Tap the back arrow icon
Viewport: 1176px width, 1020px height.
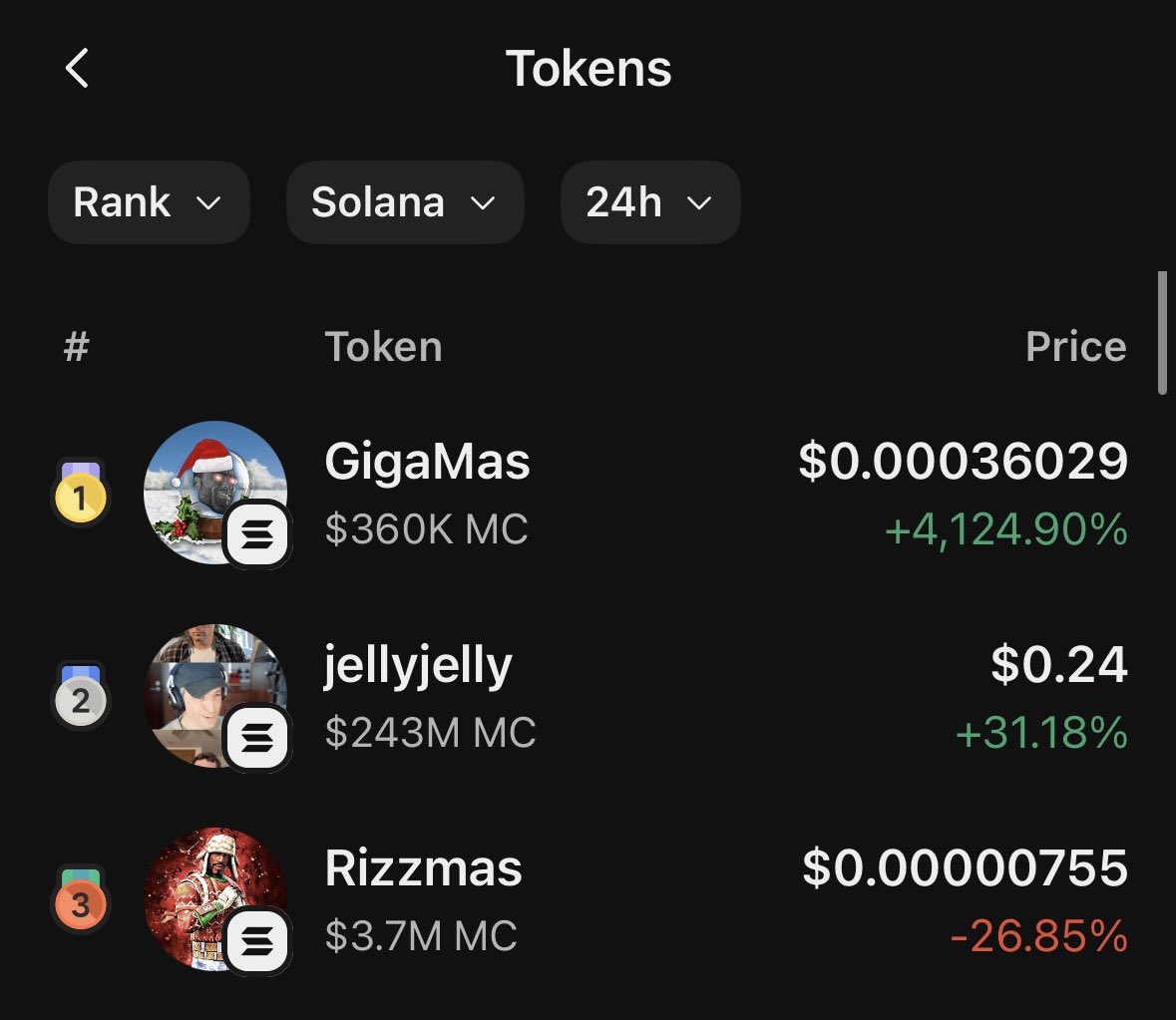point(77,69)
